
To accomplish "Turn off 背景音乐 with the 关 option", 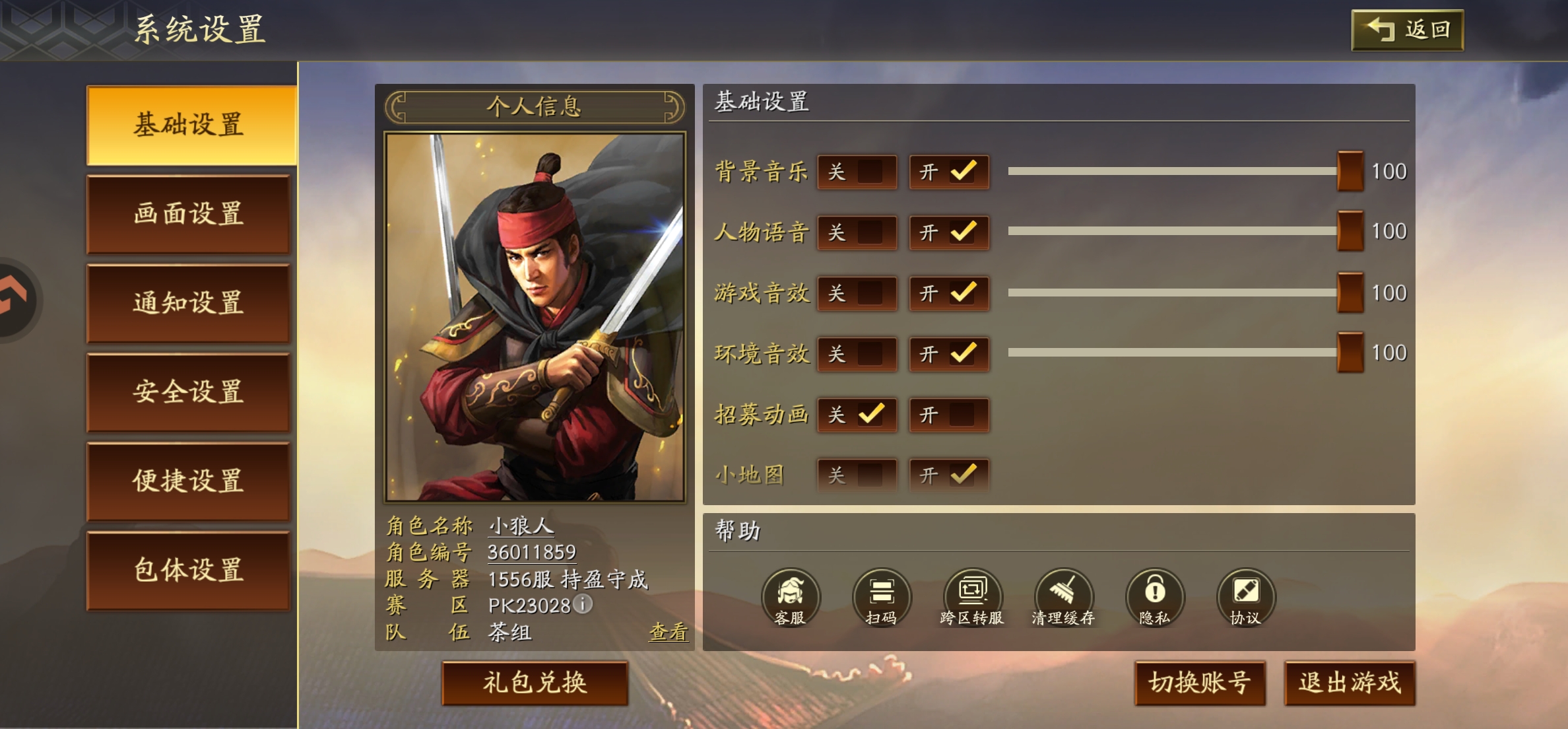I will (x=857, y=172).
